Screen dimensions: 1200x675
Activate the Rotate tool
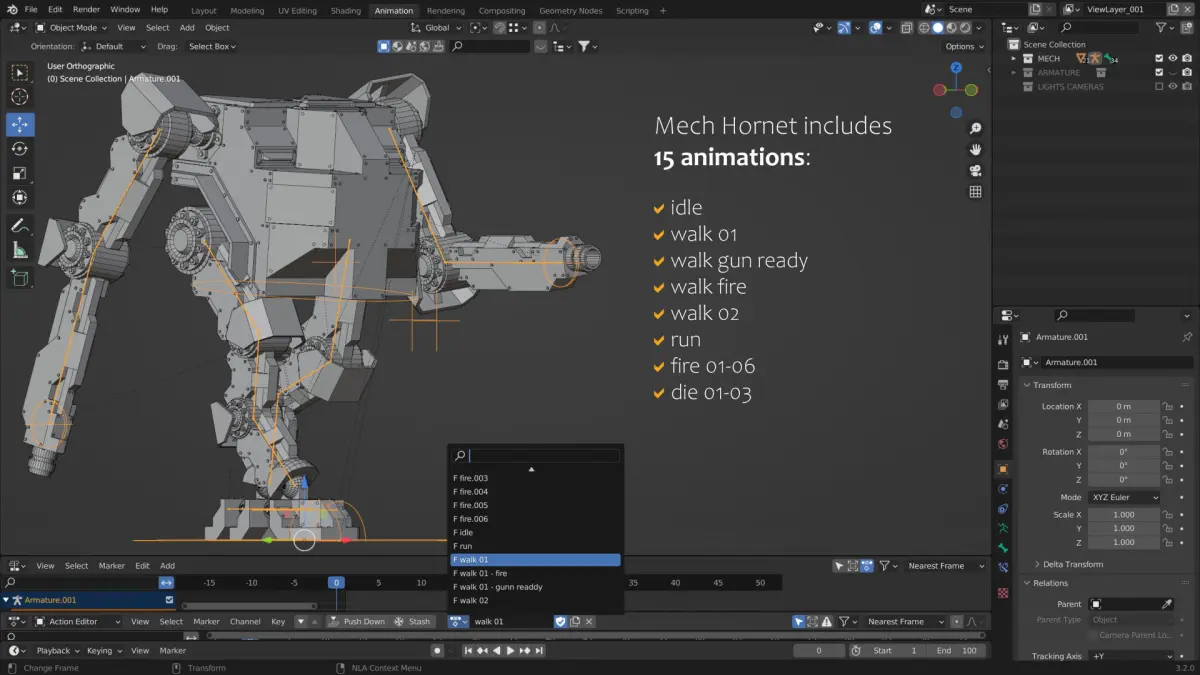(x=20, y=149)
